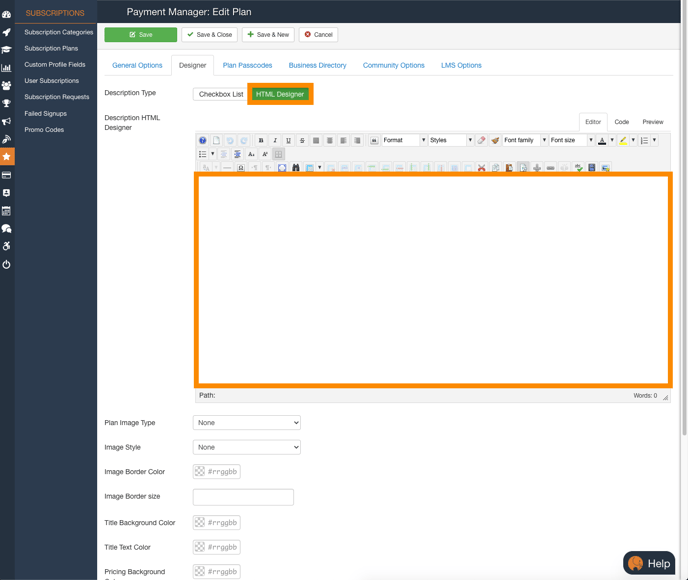The height and width of the screenshot is (580, 688).
Task: Click the Bold formatting icon
Action: pyautogui.click(x=261, y=141)
